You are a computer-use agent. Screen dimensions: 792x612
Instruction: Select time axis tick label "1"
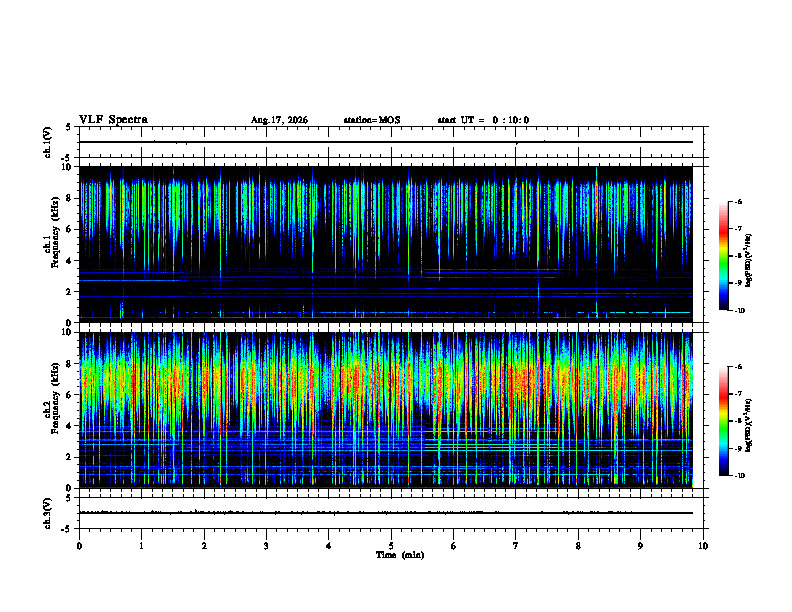(141, 546)
